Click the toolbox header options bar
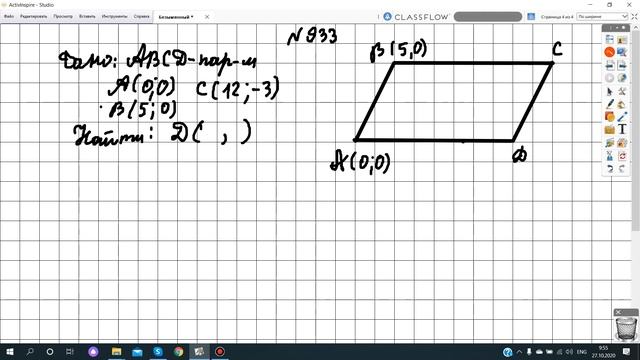 point(616,28)
